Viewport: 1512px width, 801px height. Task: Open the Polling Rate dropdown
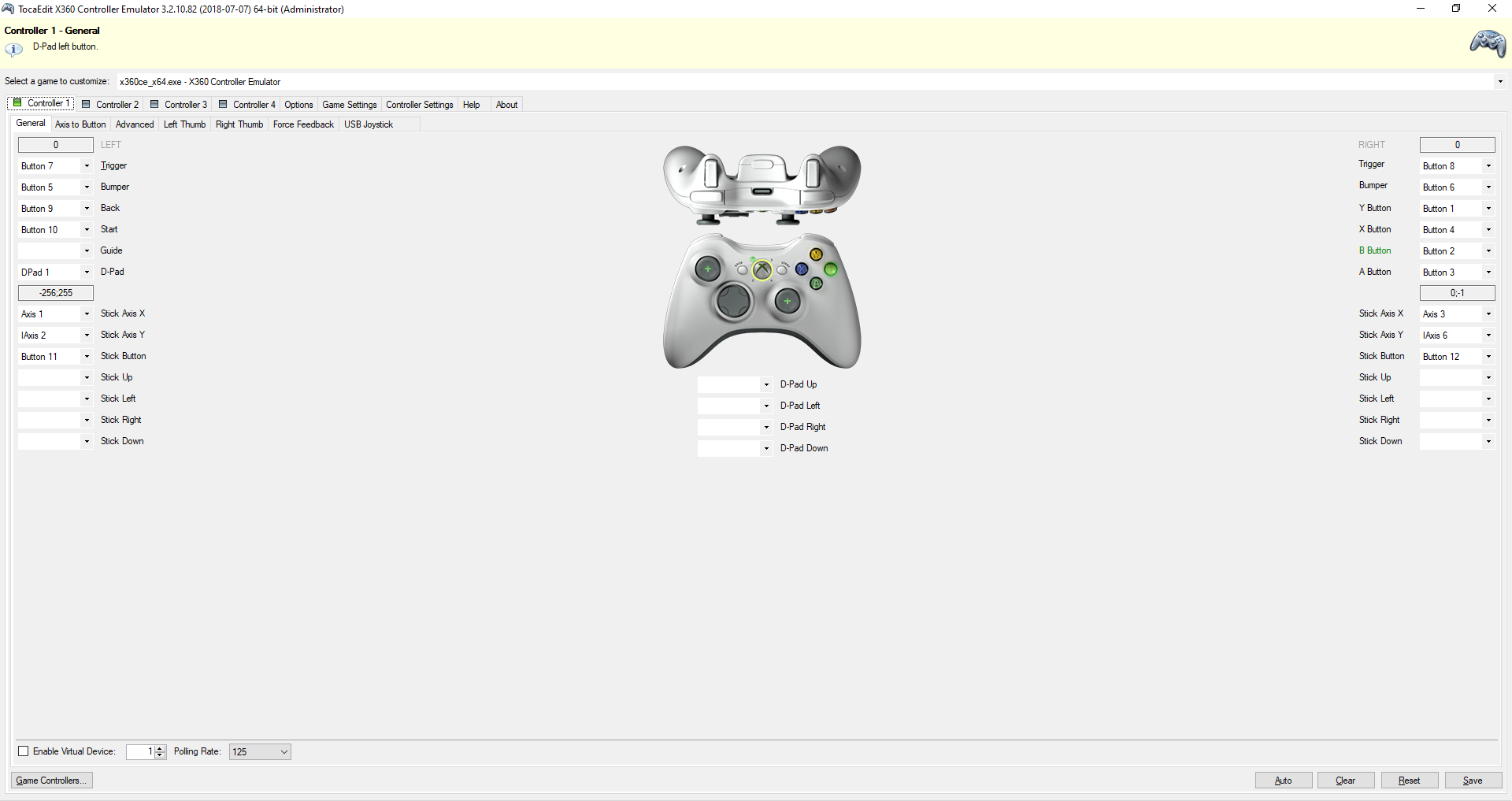pyautogui.click(x=260, y=752)
